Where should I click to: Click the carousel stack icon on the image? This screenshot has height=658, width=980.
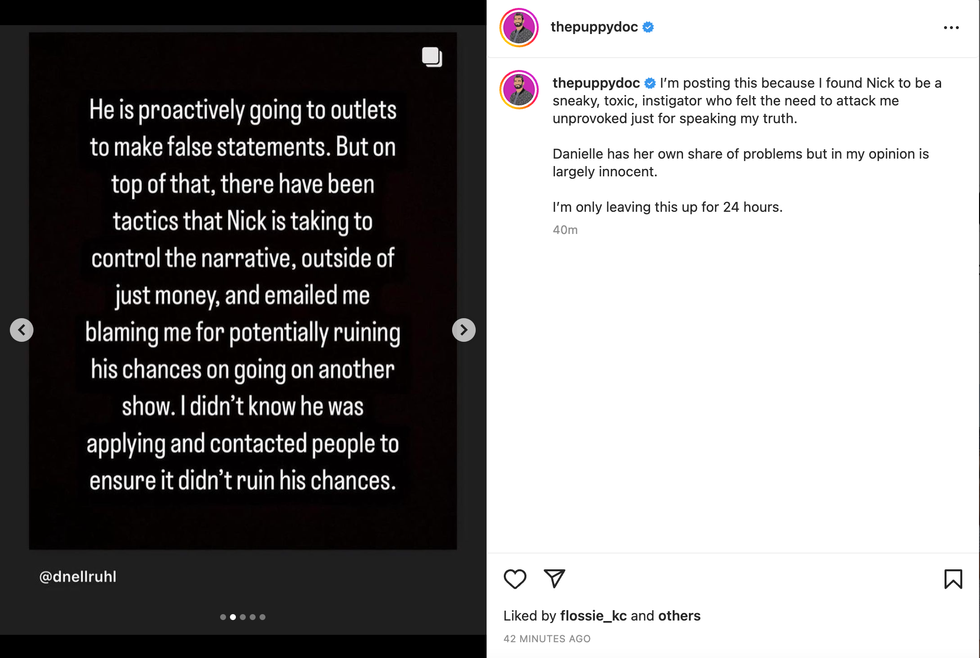coord(432,57)
